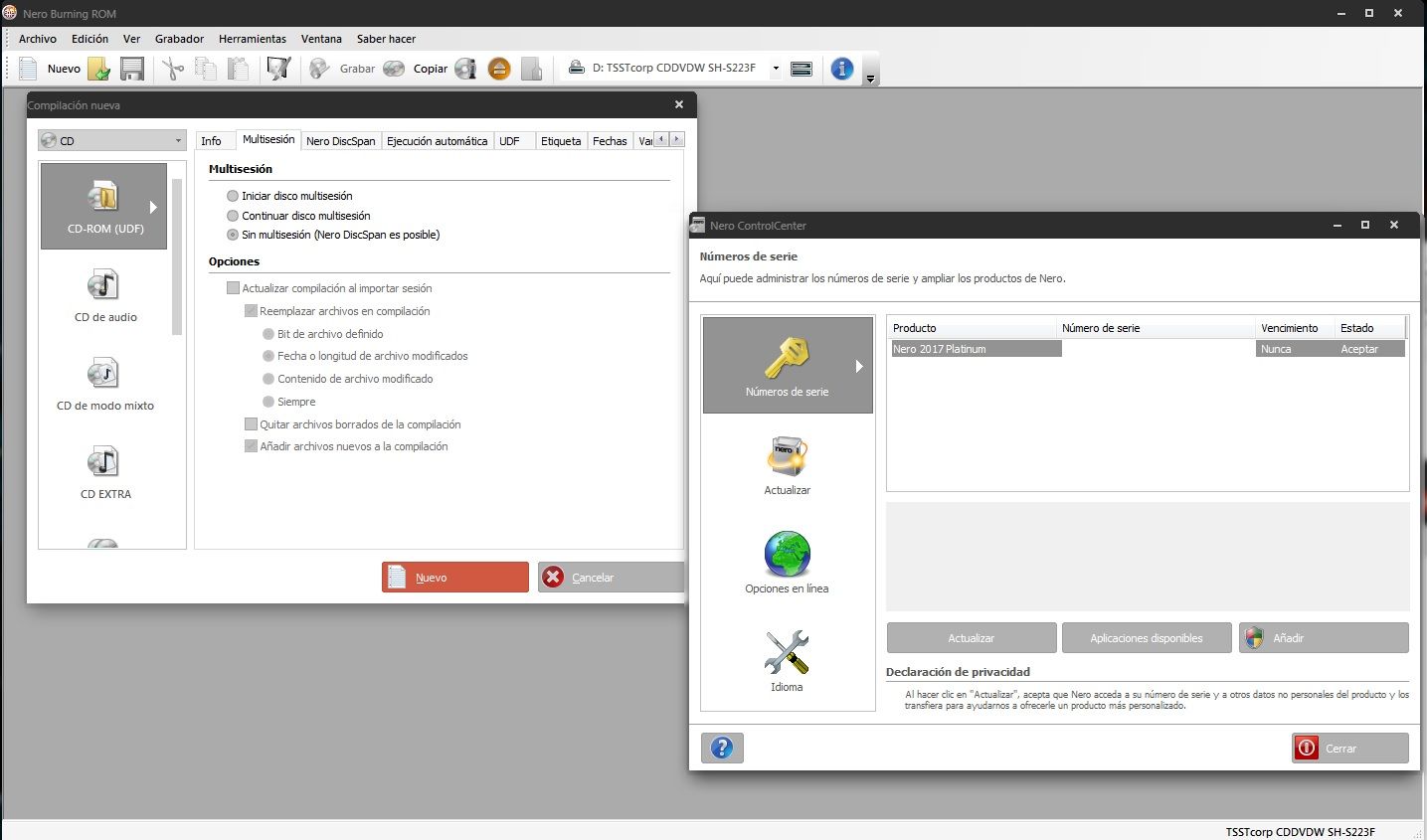1427x840 pixels.
Task: Switch to Ejecución automática tab
Action: point(438,141)
